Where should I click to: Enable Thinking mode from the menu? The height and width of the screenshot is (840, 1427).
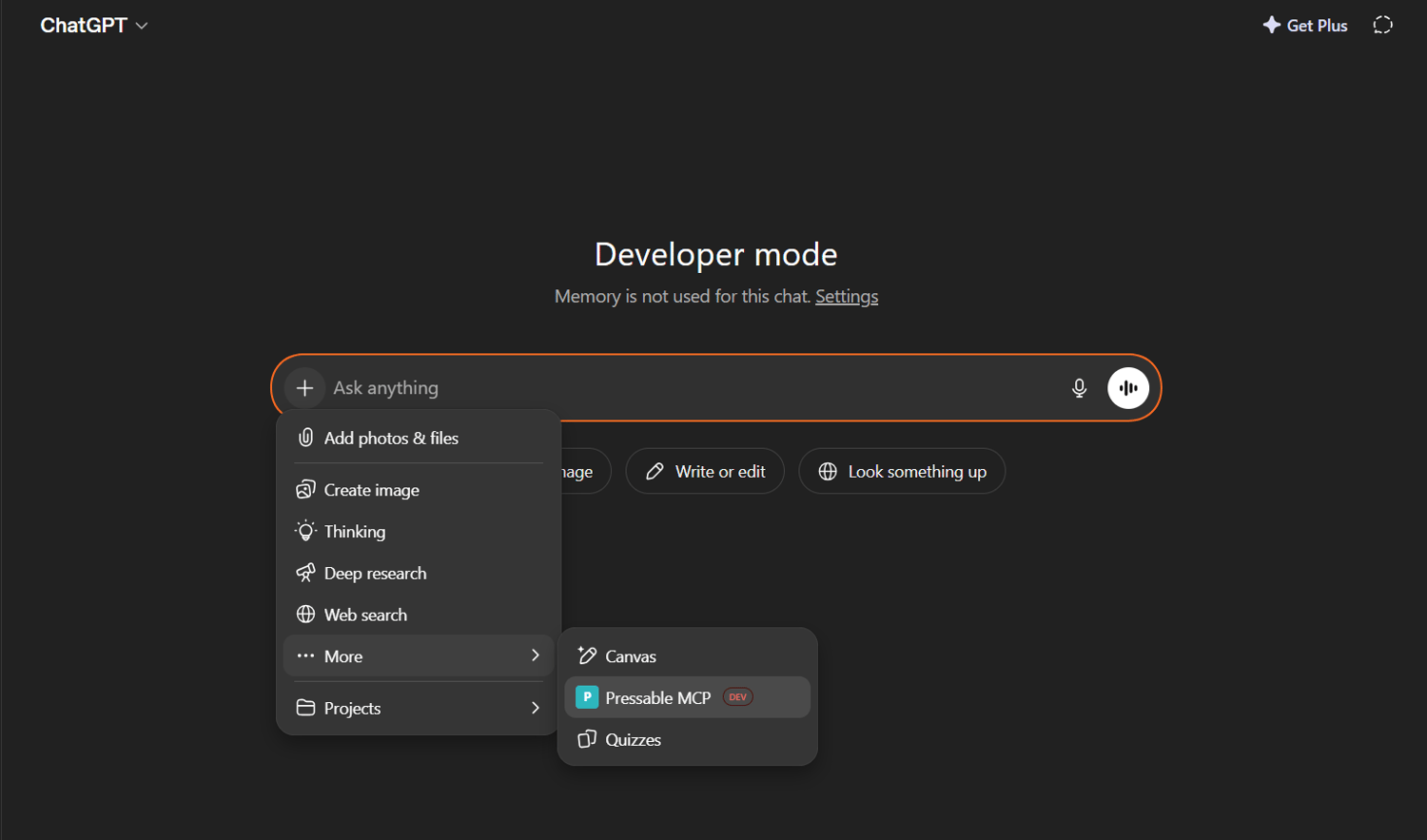coord(419,531)
